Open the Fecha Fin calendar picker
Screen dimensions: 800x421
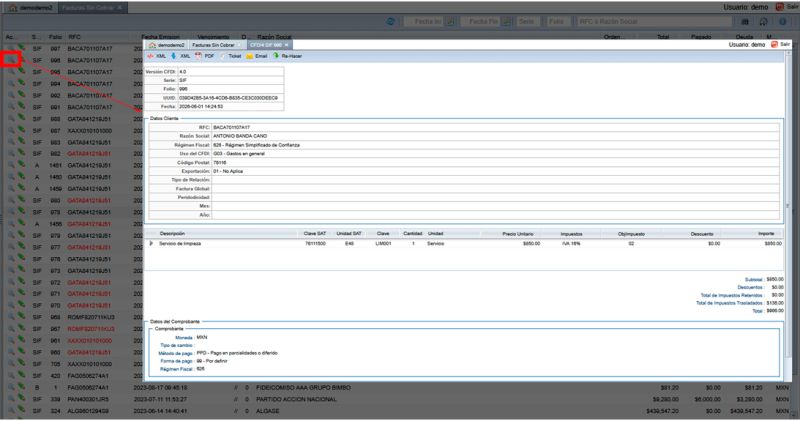507,21
